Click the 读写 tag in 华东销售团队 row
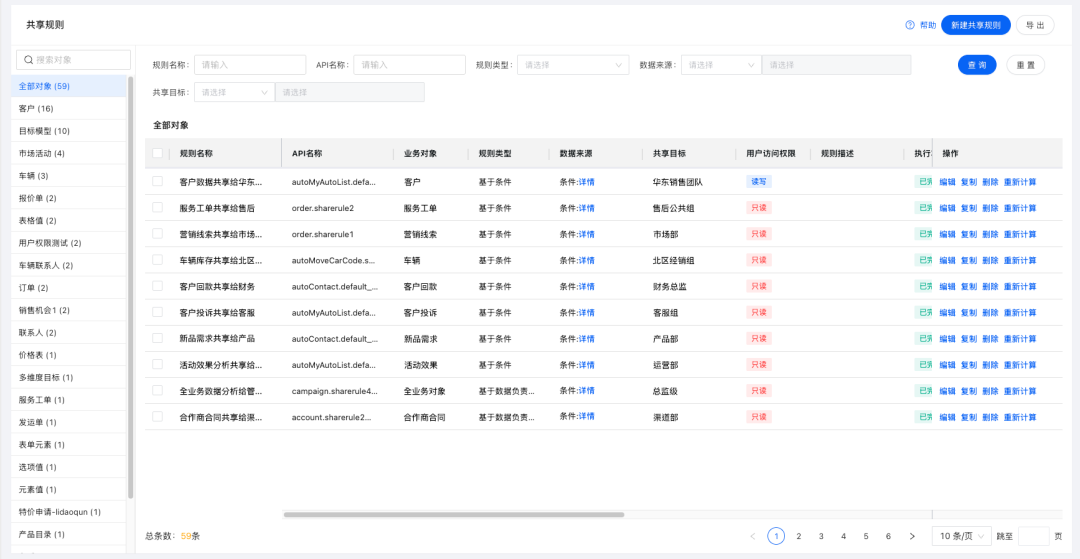The image size is (1080, 559). [759, 182]
